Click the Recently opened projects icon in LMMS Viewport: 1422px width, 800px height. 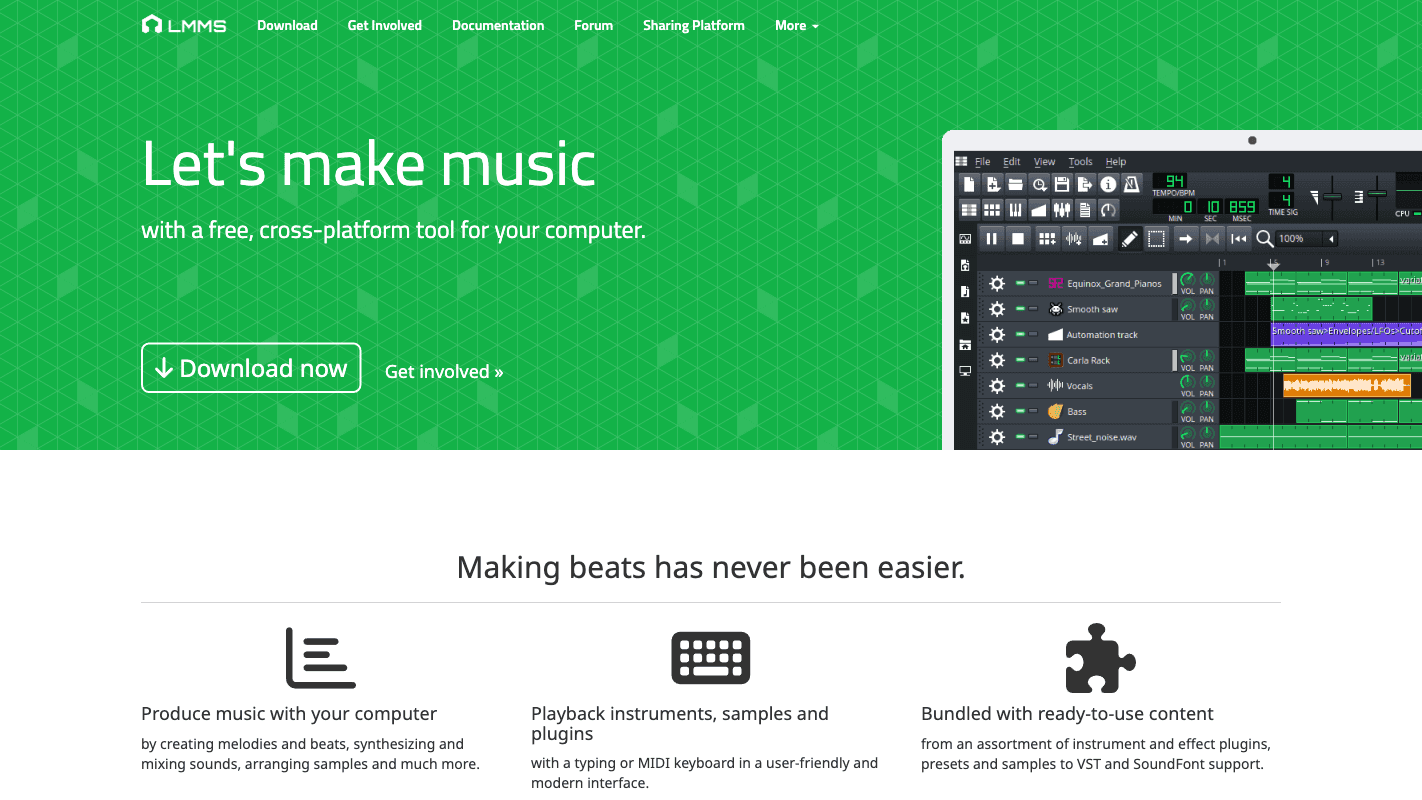1039,184
